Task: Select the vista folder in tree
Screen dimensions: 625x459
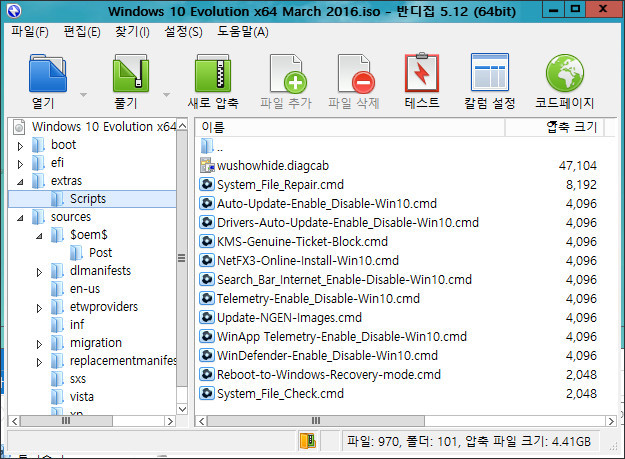Action: pos(82,396)
